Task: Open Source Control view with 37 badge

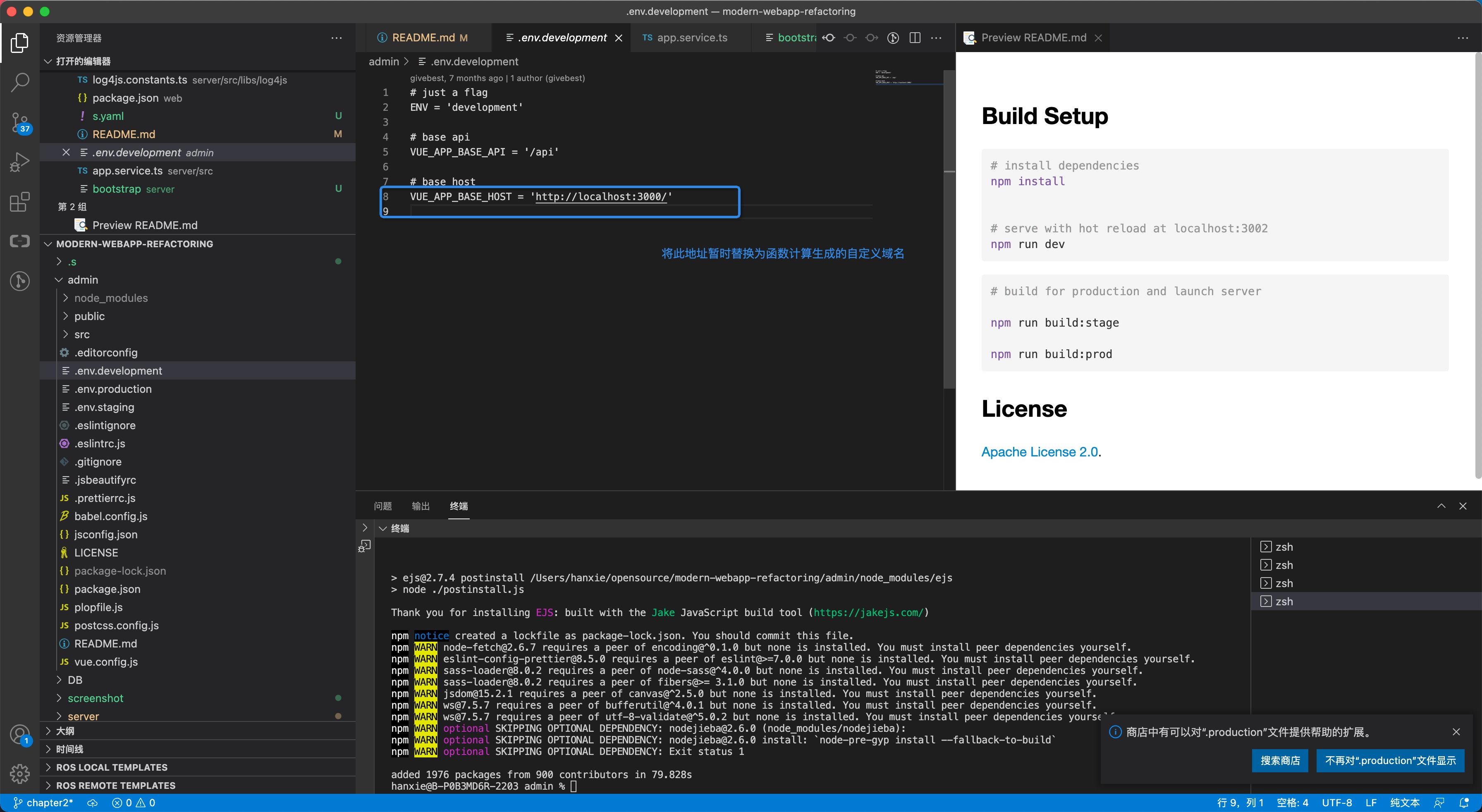Action: (19, 122)
